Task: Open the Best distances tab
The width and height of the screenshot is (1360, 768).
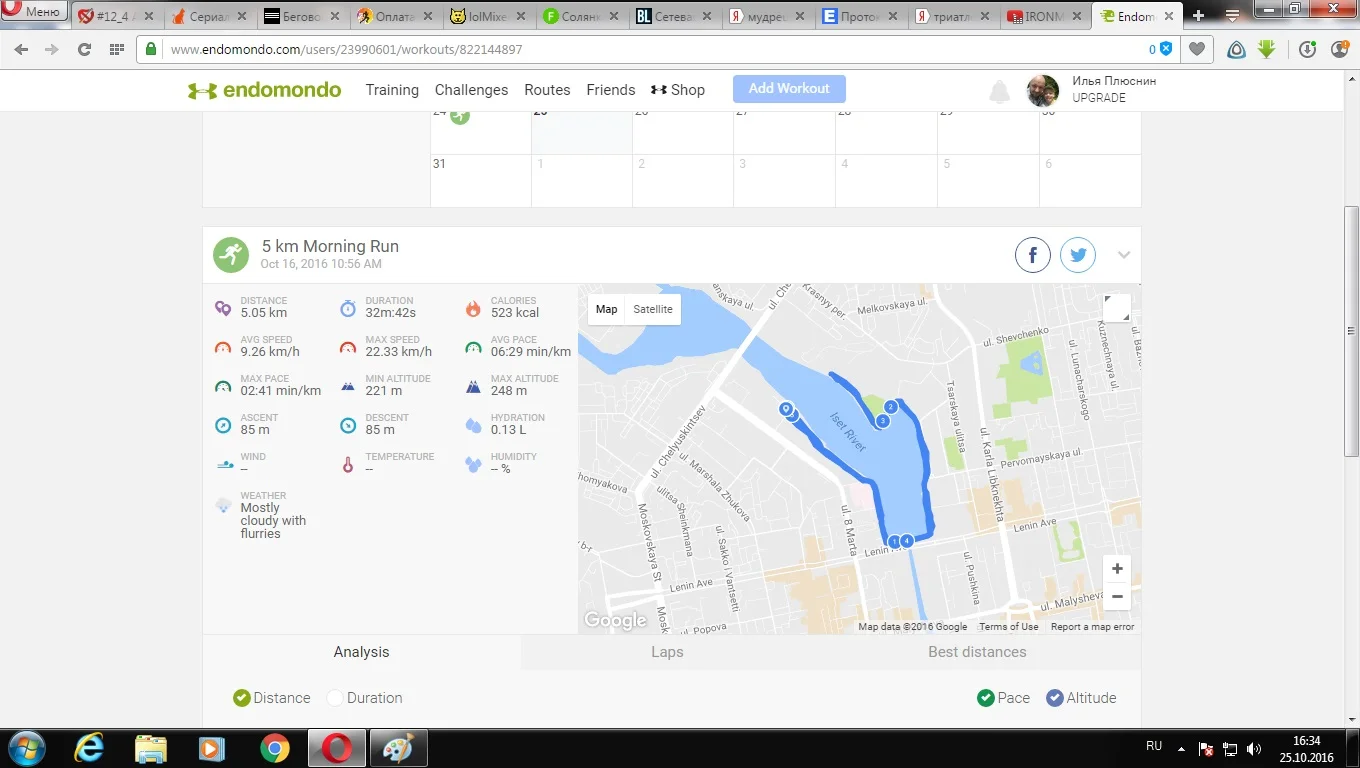Action: (x=977, y=652)
